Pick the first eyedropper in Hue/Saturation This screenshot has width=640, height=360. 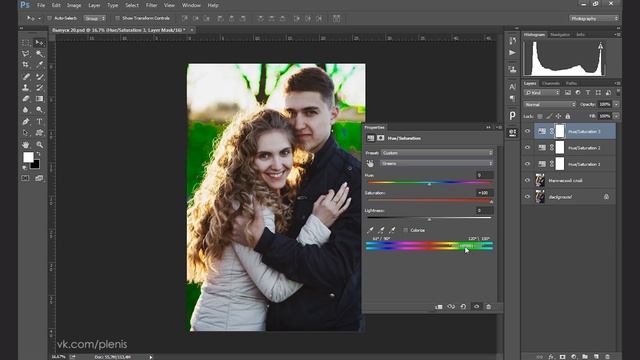point(370,230)
